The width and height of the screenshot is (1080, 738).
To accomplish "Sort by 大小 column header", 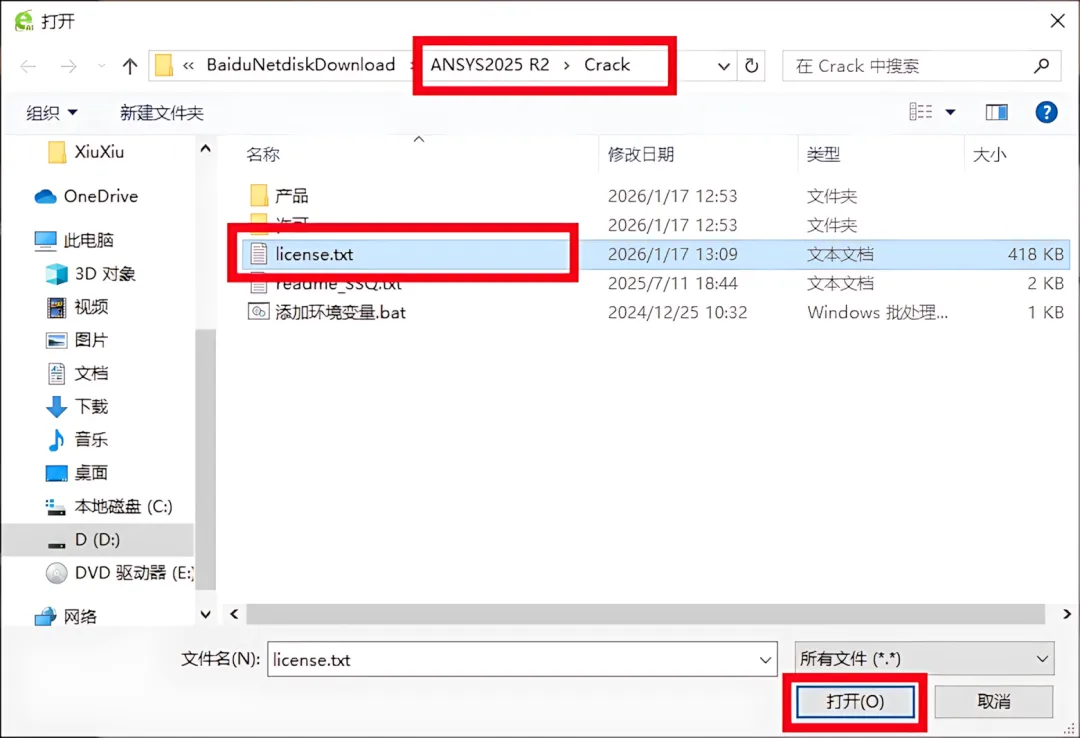I will 989,154.
